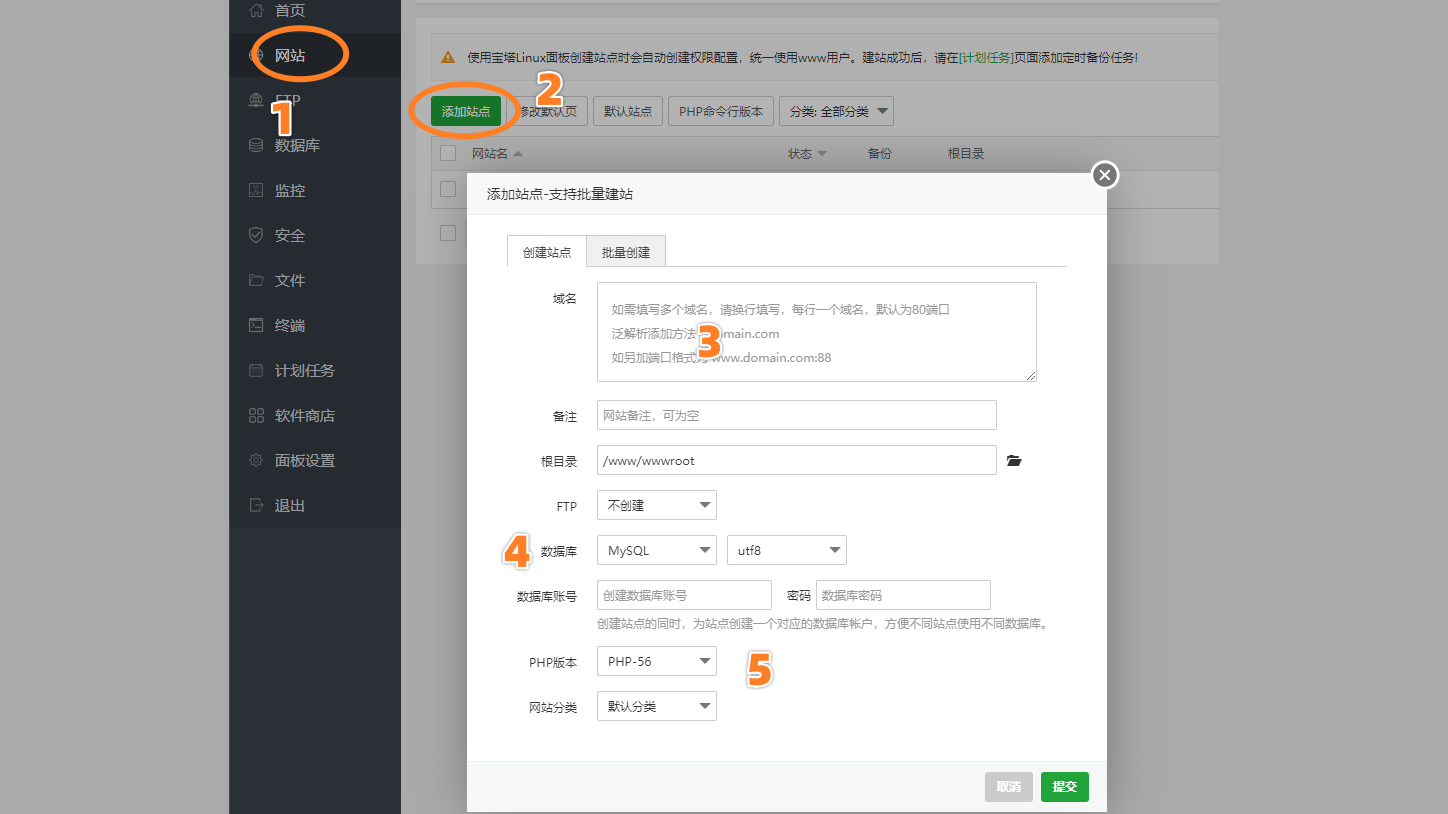Check the second site row checkbox

[x=447, y=233]
